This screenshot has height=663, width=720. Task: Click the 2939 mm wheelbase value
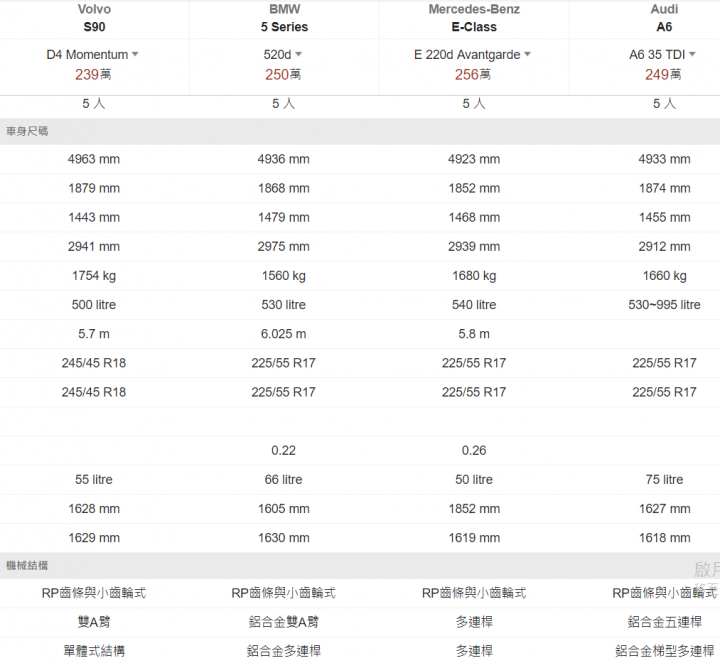point(474,247)
